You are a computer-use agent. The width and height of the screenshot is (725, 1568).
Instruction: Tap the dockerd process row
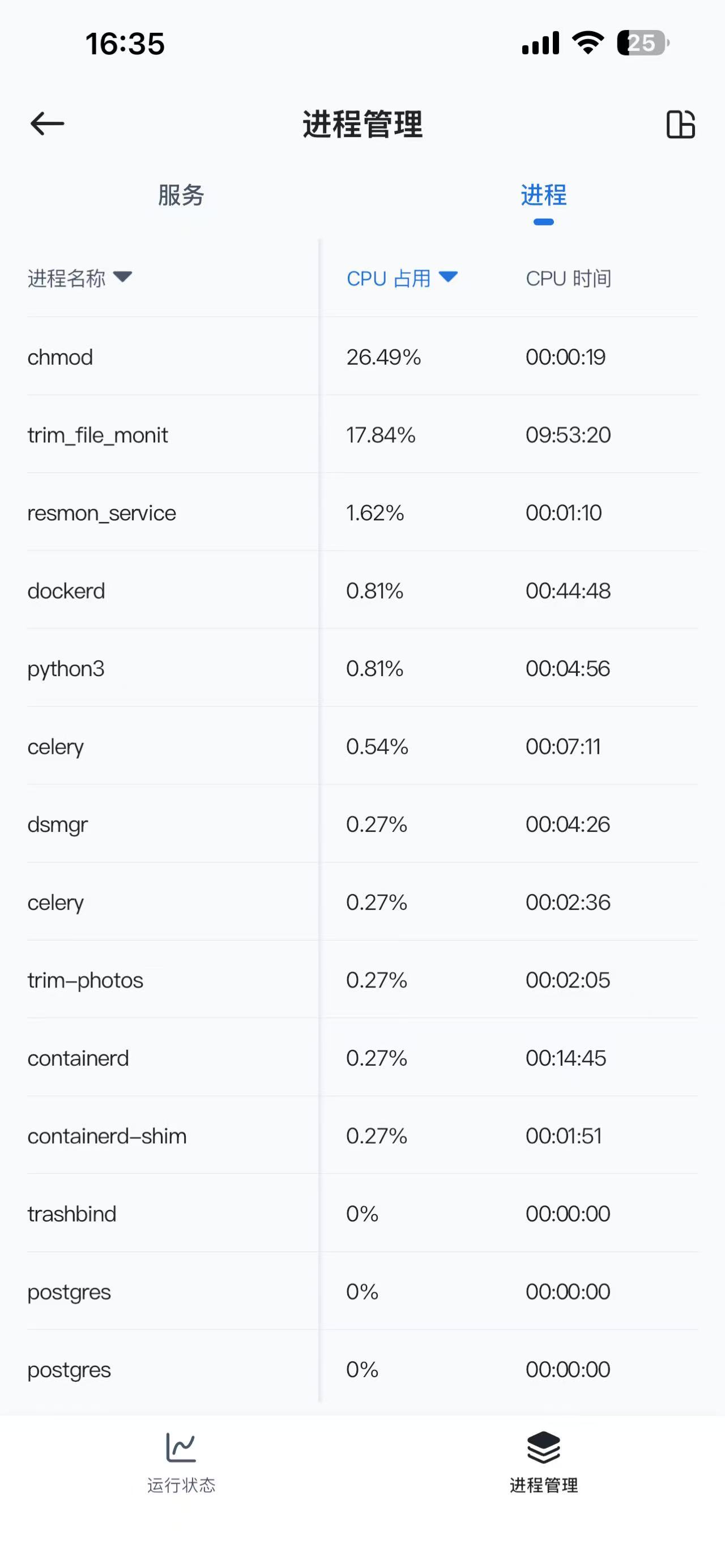point(66,591)
